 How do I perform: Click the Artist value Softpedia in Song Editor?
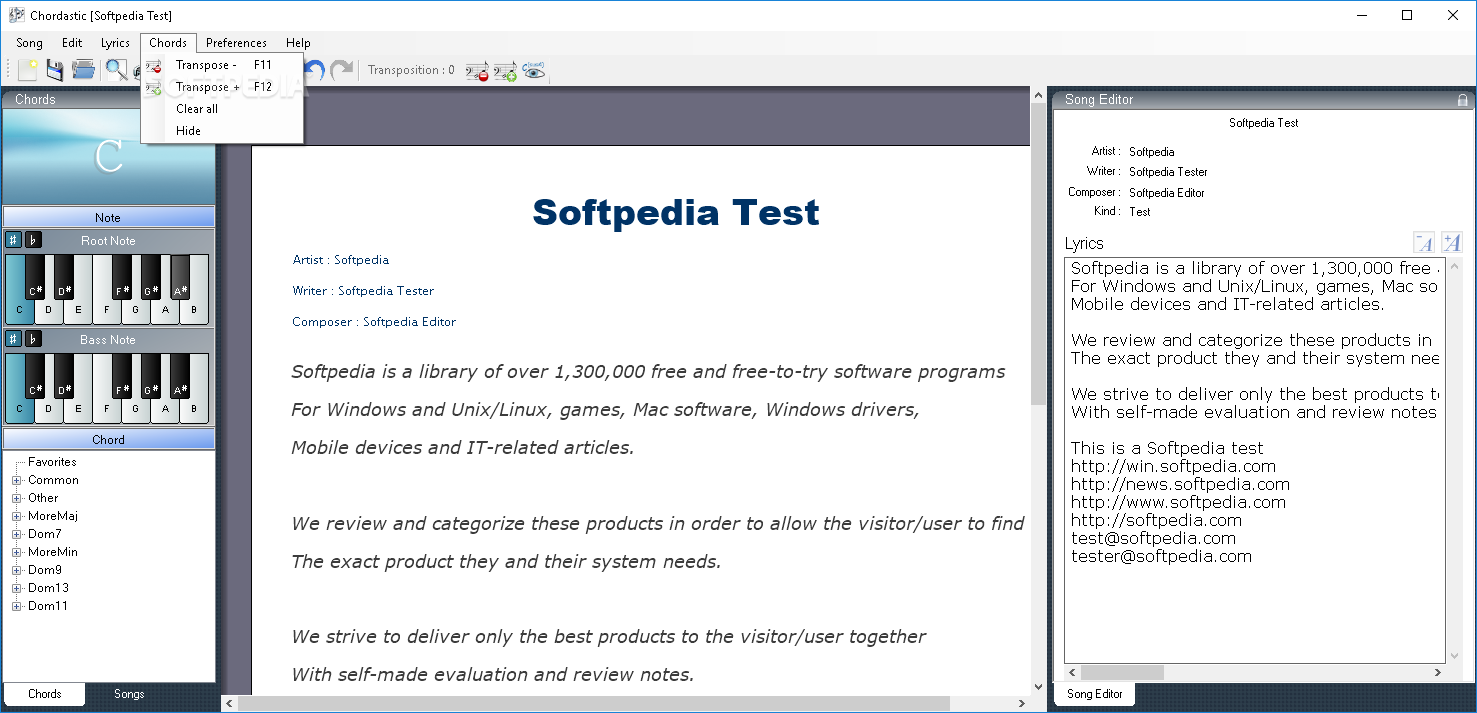(x=1151, y=152)
